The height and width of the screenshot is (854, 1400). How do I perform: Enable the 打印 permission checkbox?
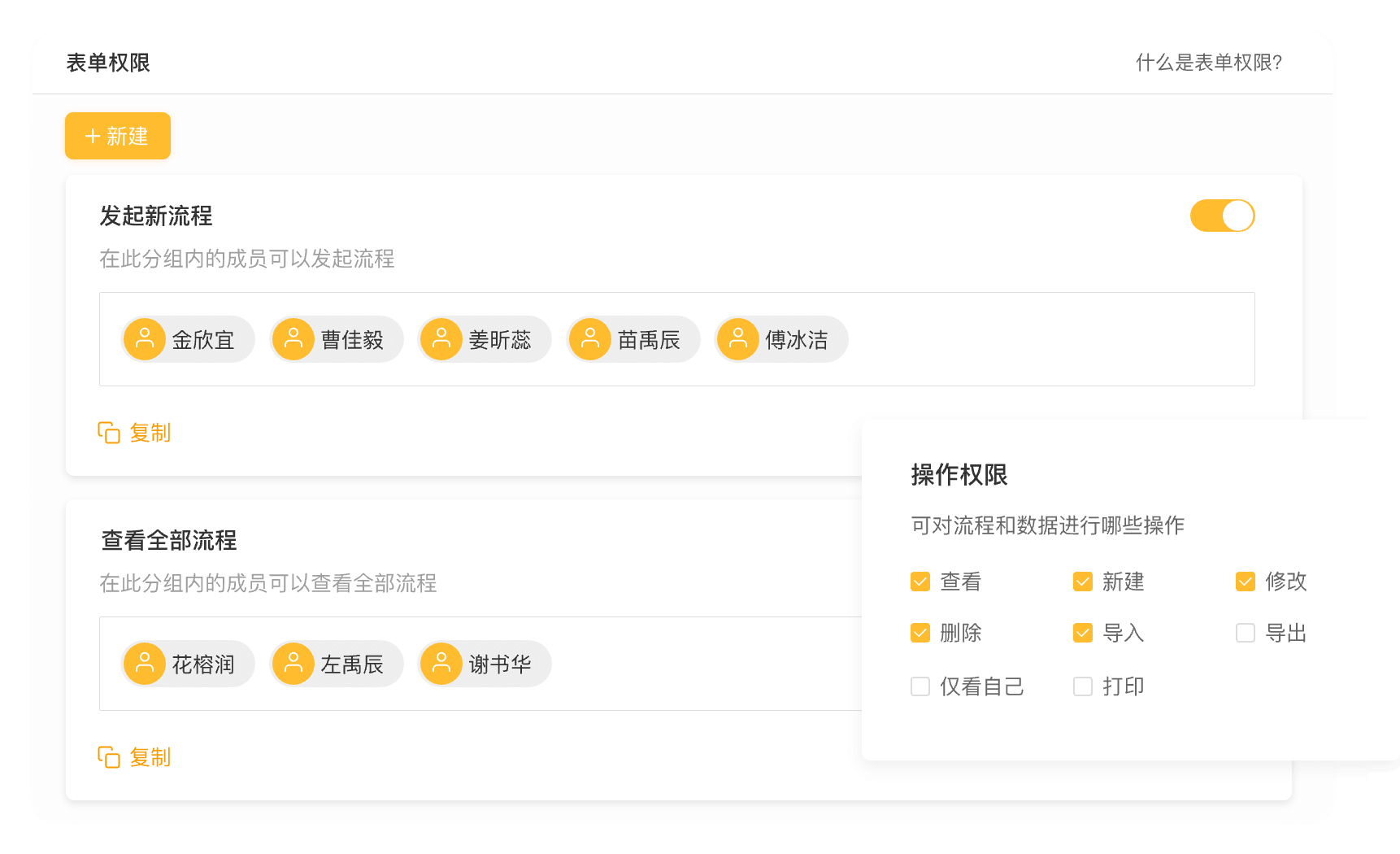click(x=1083, y=686)
